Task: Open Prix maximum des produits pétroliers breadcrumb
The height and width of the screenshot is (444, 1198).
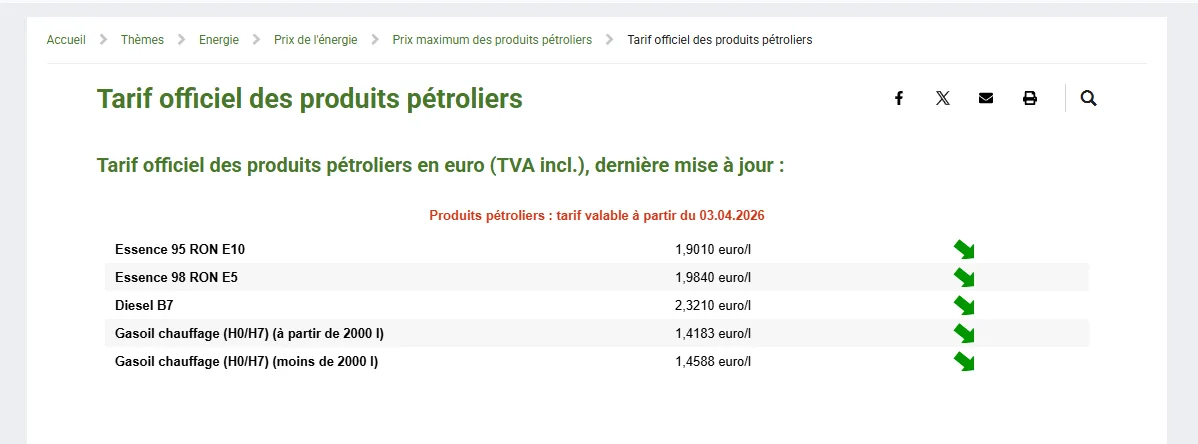Action: tap(492, 40)
